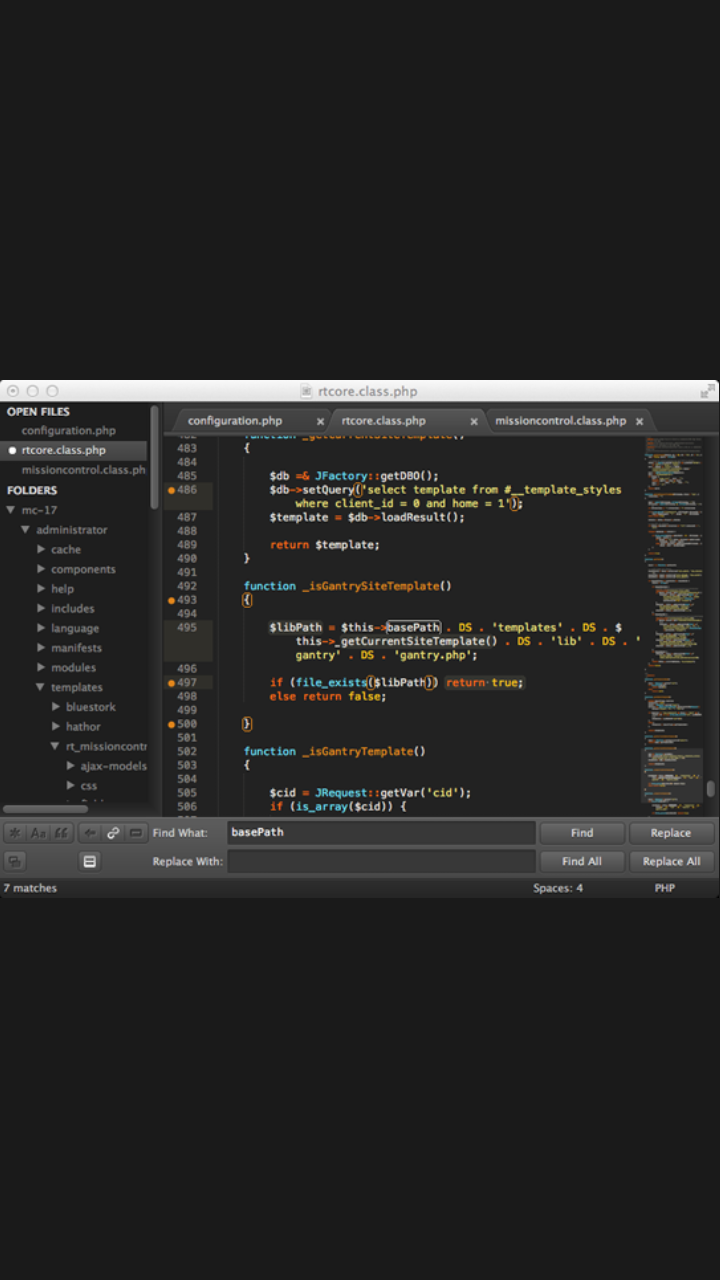Collapse the administrator folder arrow
The image size is (720, 1280).
point(26,530)
